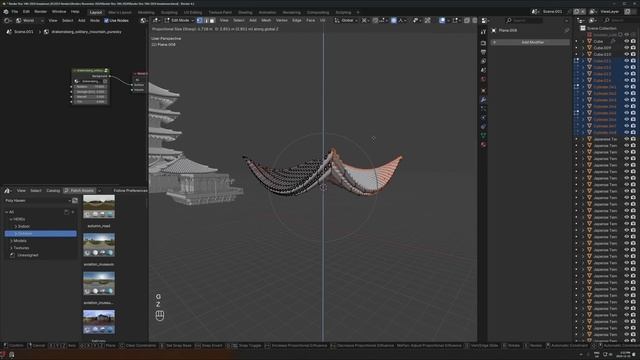Viewport: 640px width, 360px height.
Task: Expand the Indoor catalog
Action: [16, 226]
